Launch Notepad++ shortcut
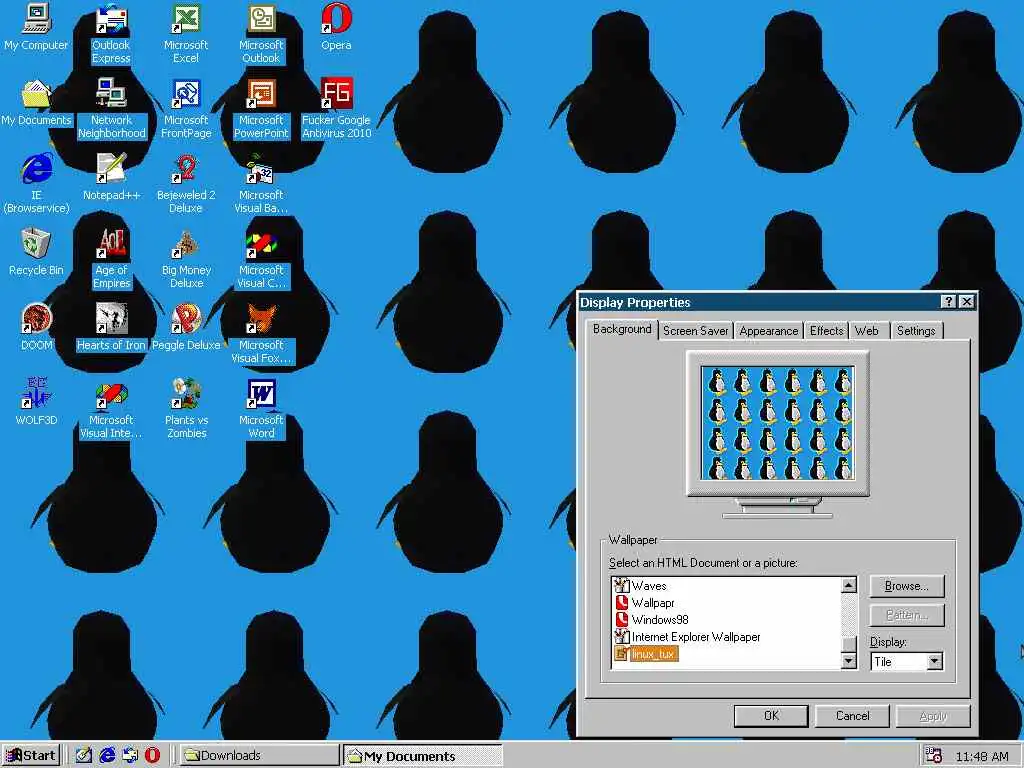The width and height of the screenshot is (1024, 768). tap(112, 177)
